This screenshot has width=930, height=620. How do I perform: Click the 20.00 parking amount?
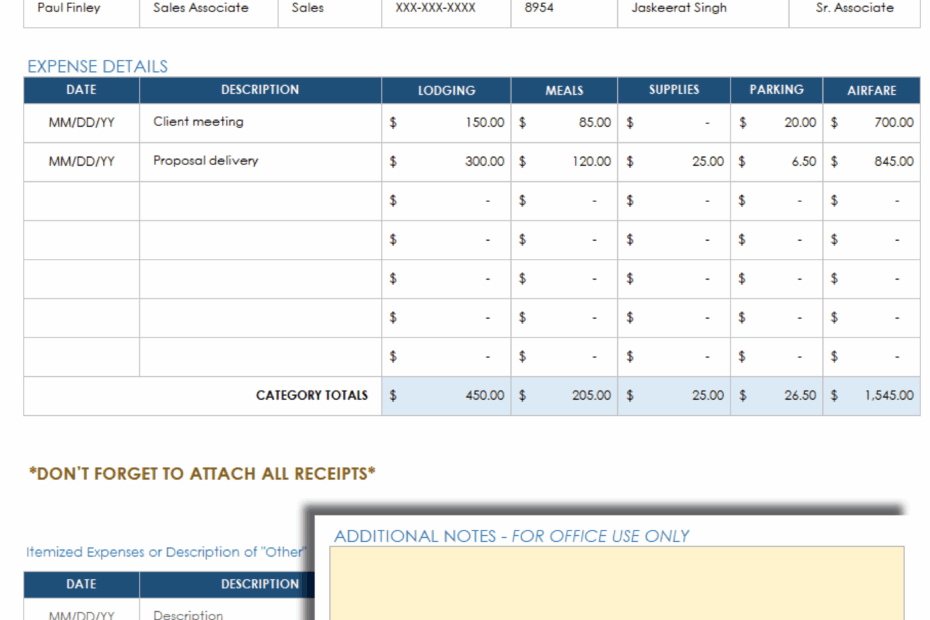[x=800, y=123]
